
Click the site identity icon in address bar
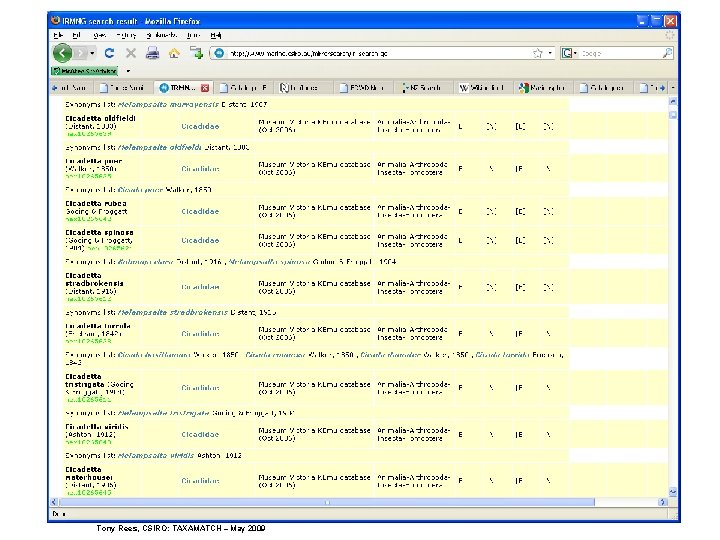coord(219,53)
